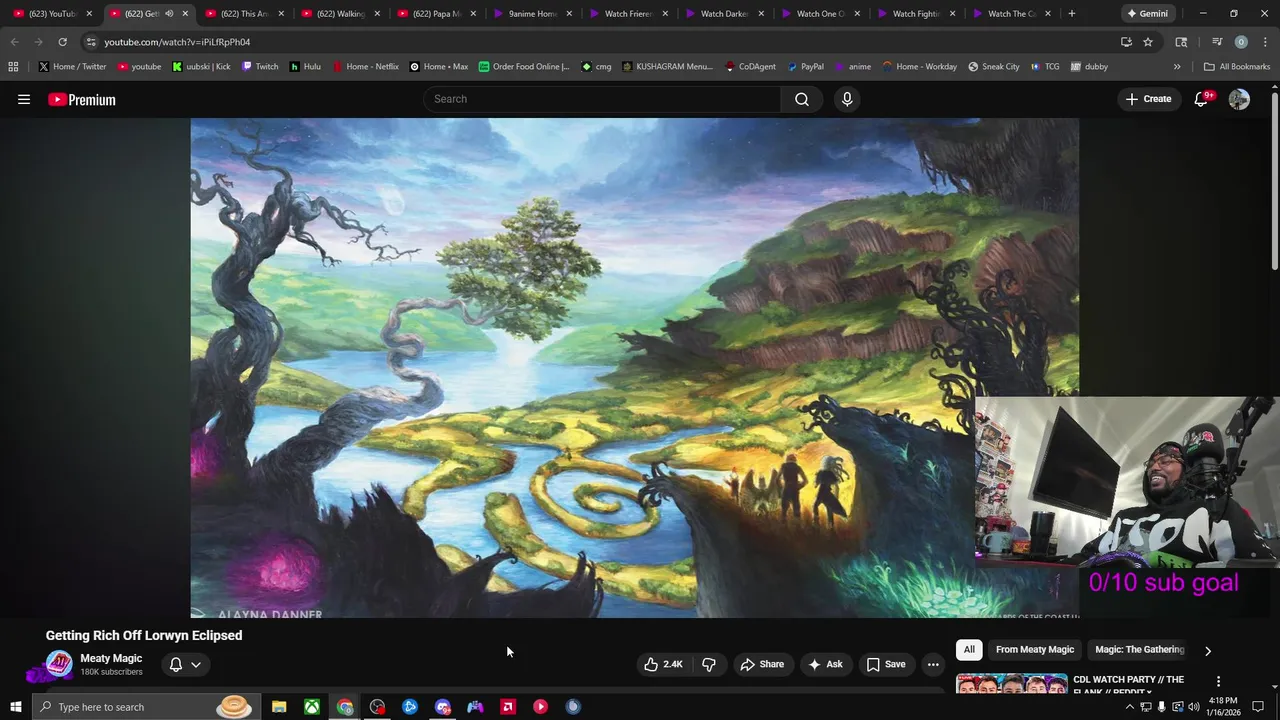
Task: Open the YouTube guide hamburger menu
Action: (x=24, y=99)
